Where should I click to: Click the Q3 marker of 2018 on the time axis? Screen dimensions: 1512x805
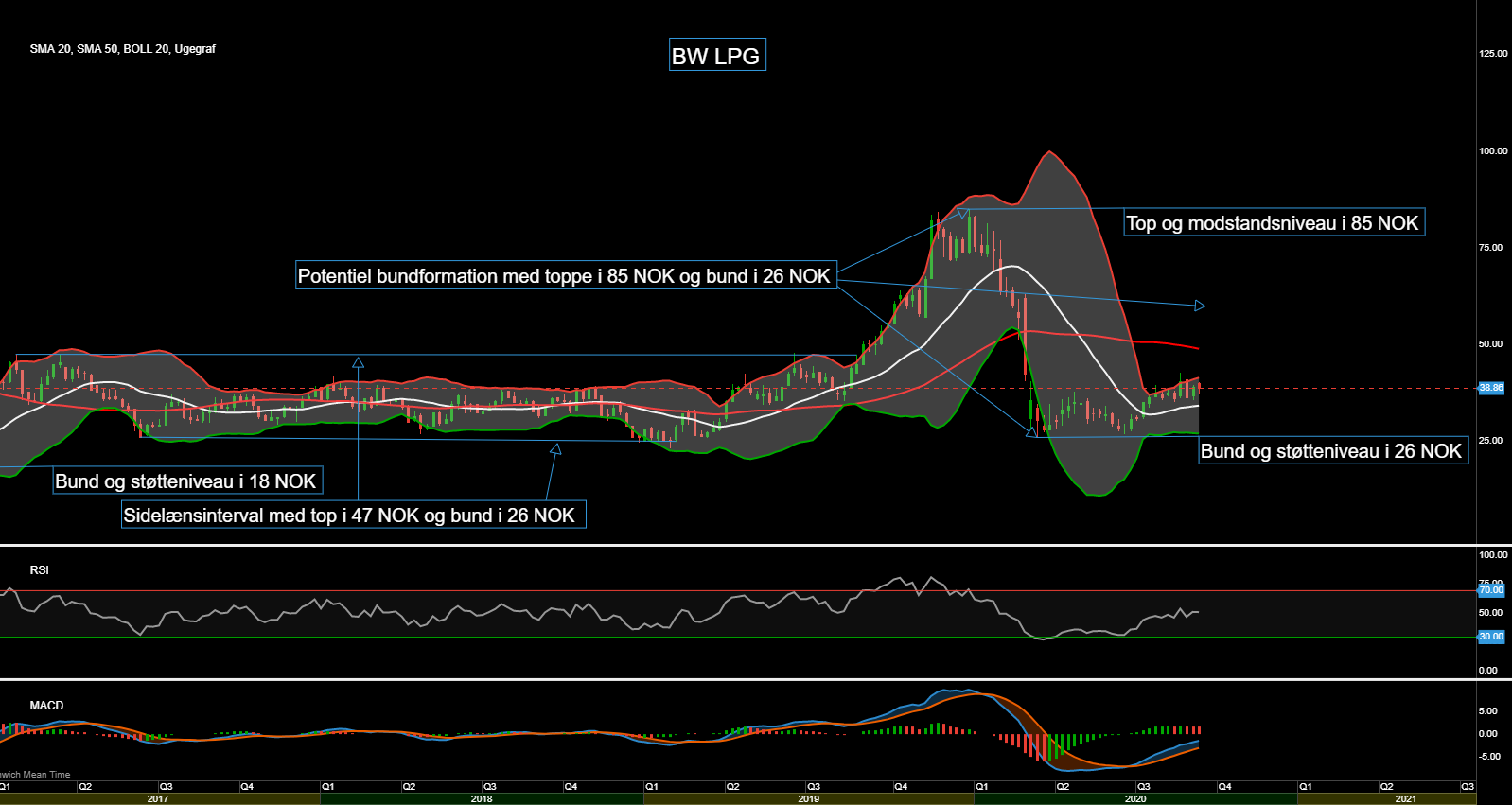pos(490,787)
